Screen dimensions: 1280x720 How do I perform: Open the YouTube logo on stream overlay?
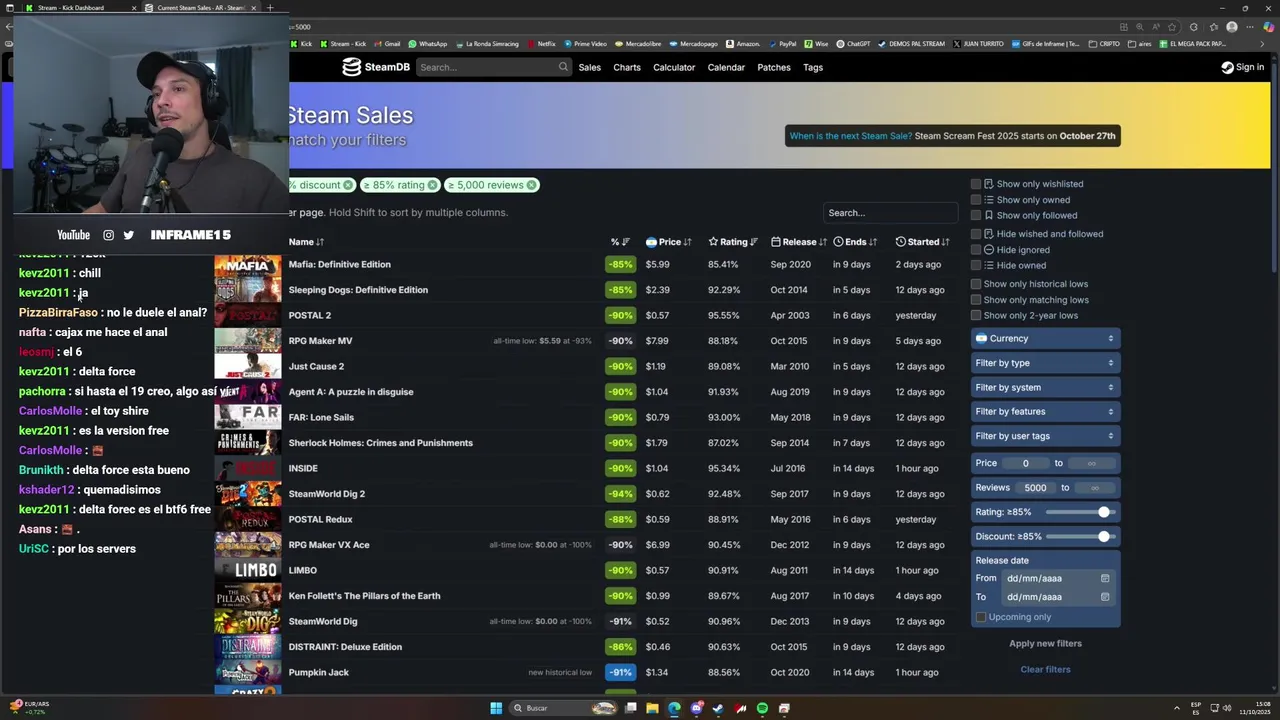tap(73, 235)
